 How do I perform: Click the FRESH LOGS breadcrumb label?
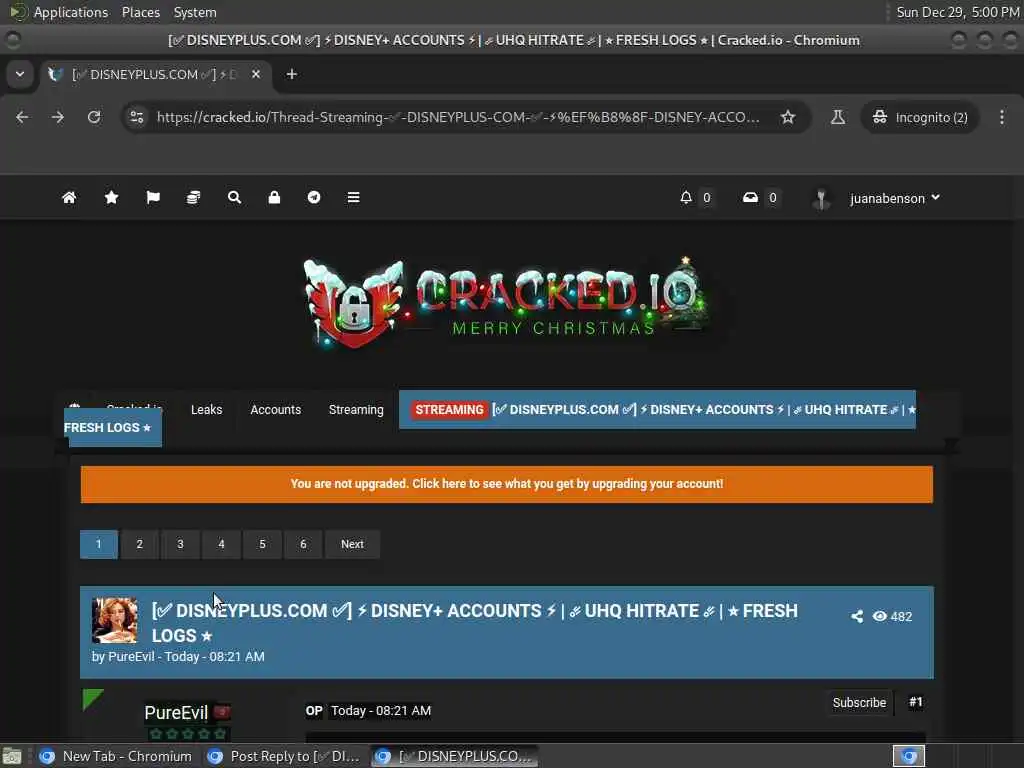(x=108, y=427)
